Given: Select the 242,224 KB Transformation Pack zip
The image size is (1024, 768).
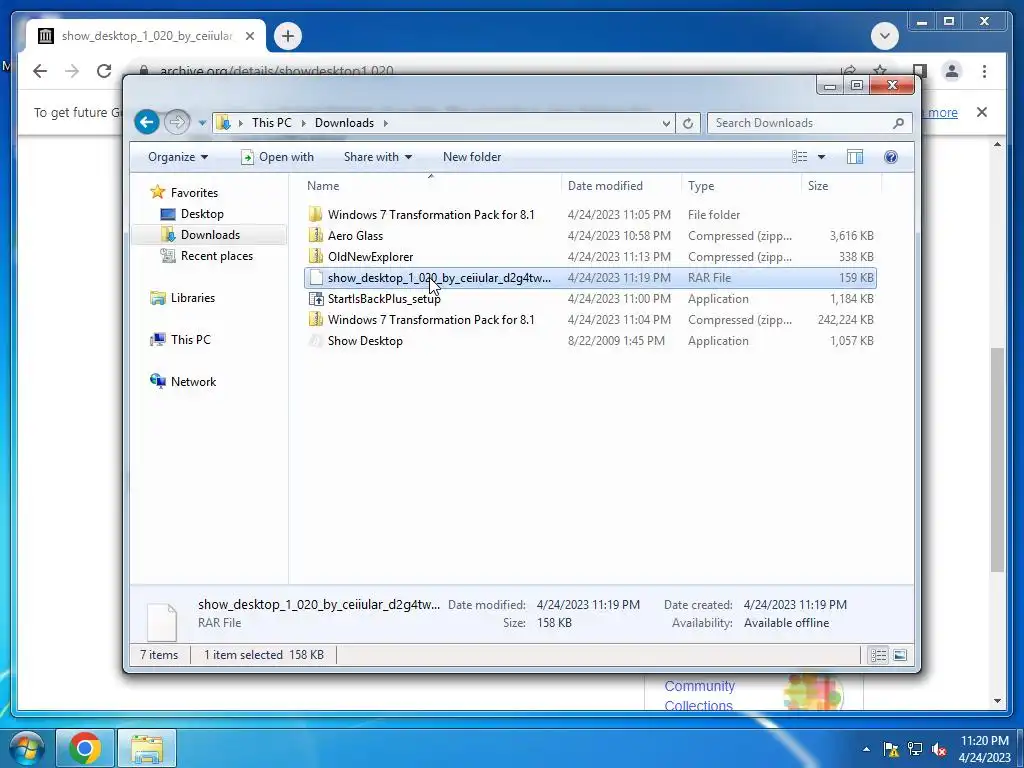Looking at the screenshot, I should point(590,319).
